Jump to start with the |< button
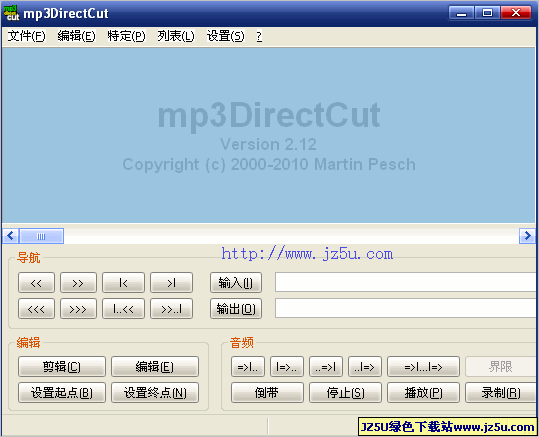This screenshot has width=539, height=437. (123, 283)
